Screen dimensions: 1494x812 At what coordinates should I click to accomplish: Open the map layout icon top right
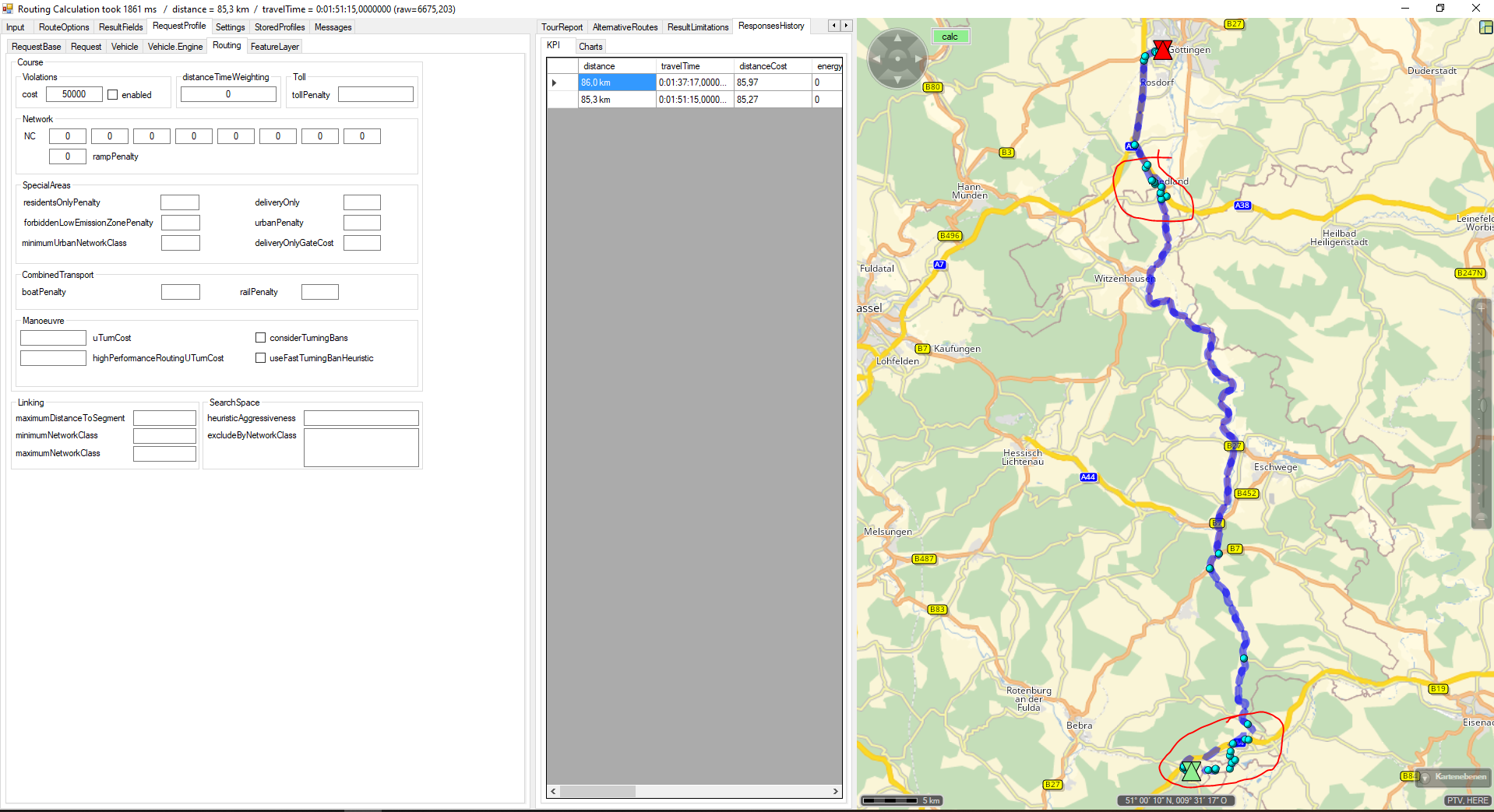pos(1485,27)
